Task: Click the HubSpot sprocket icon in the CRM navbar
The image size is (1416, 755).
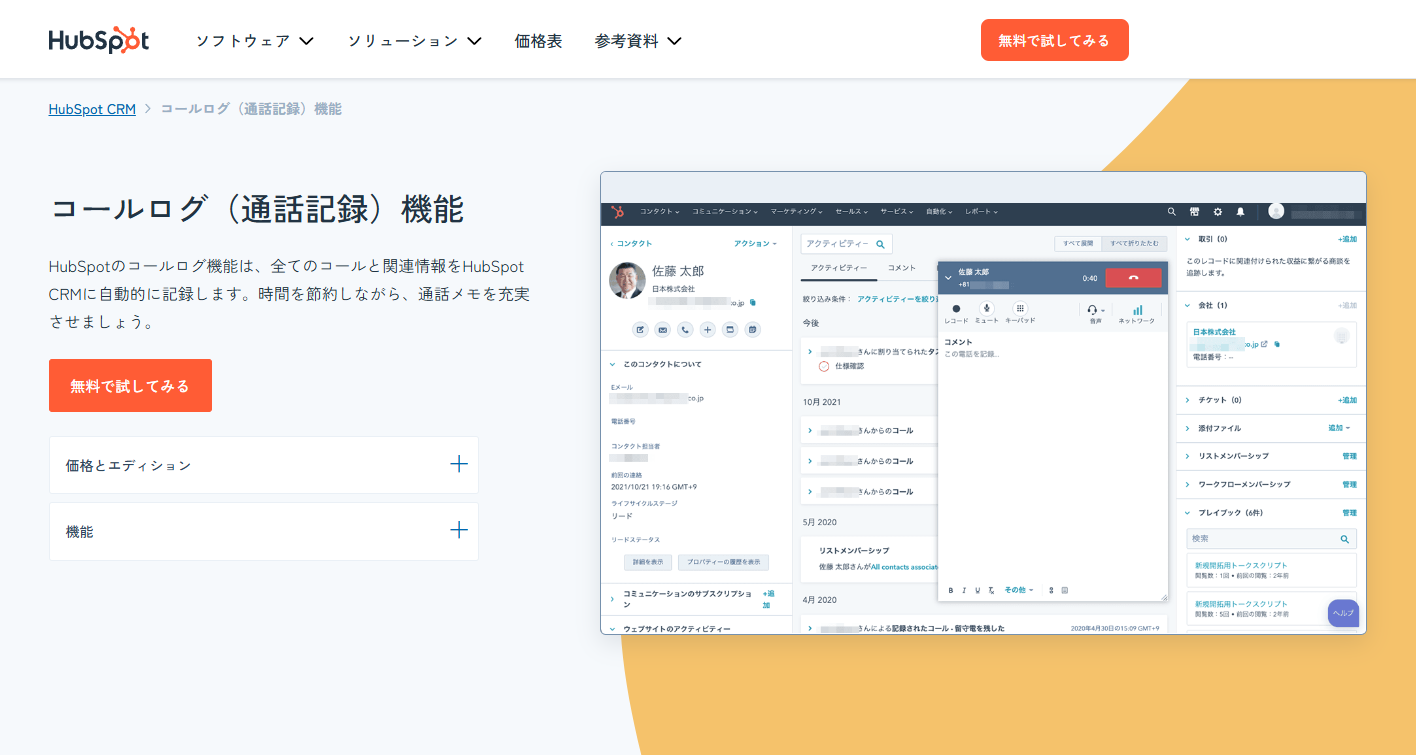Action: point(618,212)
